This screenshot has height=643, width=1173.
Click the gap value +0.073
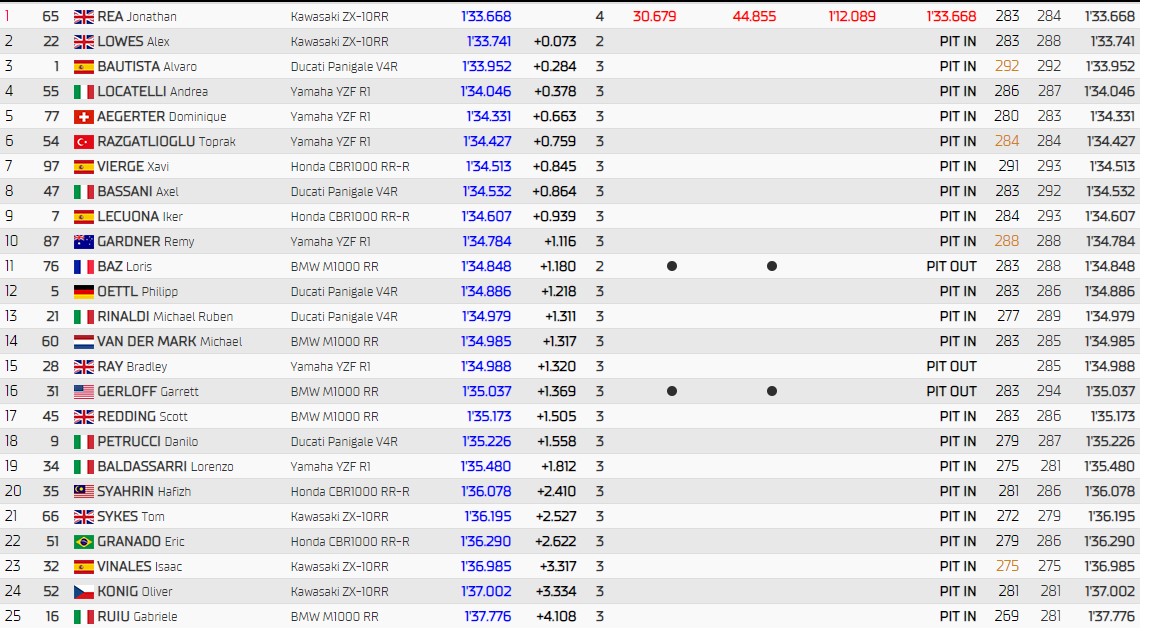click(x=555, y=42)
